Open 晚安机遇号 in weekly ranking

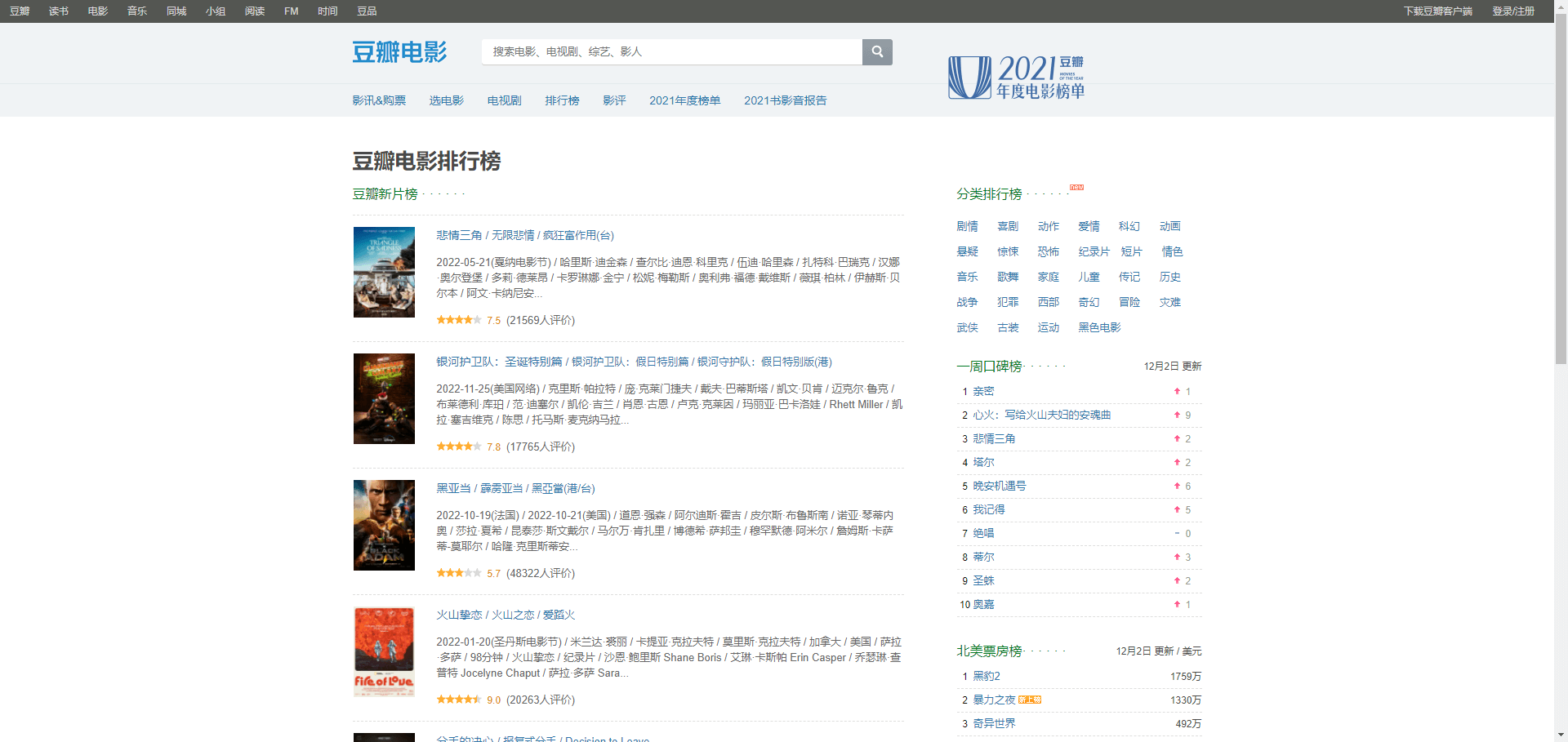[x=999, y=486]
